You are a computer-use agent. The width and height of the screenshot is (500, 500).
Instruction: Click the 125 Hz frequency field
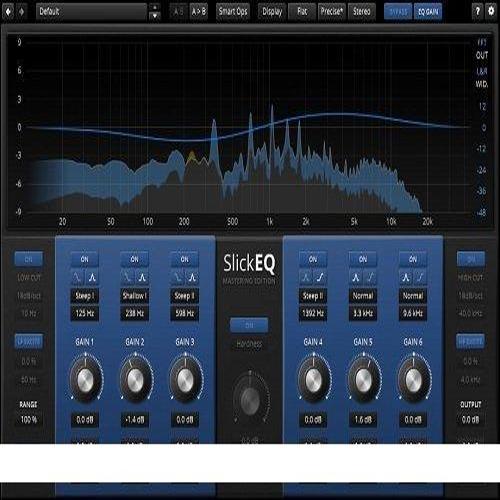pos(85,313)
